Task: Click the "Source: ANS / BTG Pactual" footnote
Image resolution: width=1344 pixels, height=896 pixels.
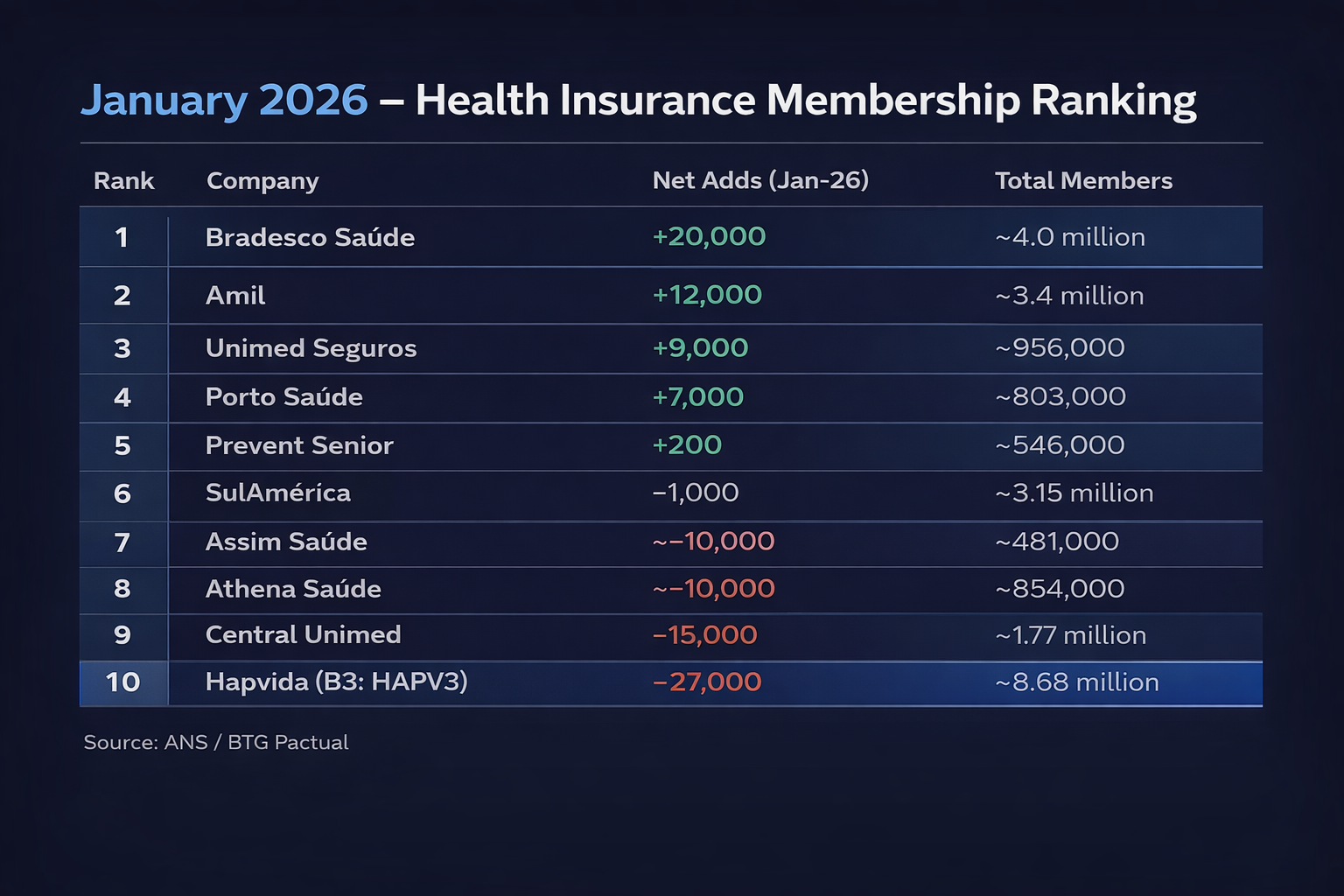Action: click(216, 743)
